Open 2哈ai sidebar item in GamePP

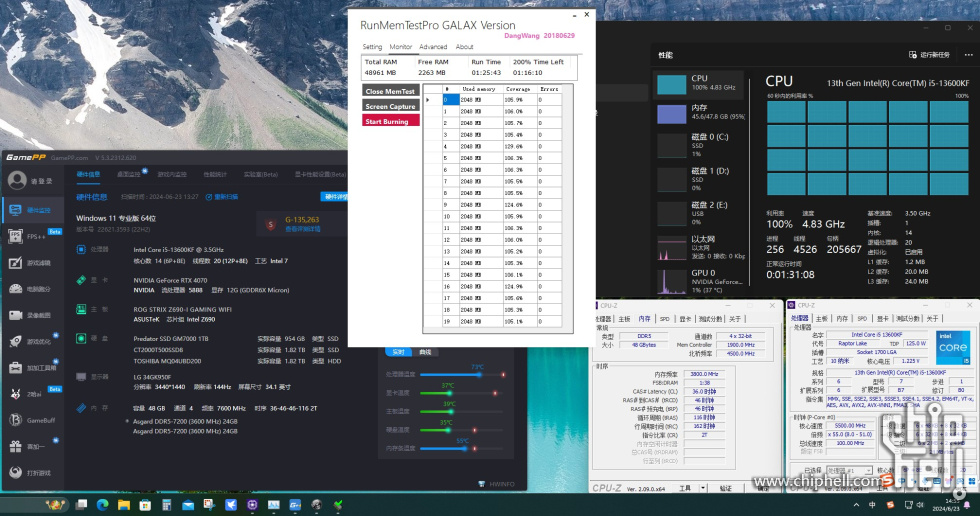point(32,394)
